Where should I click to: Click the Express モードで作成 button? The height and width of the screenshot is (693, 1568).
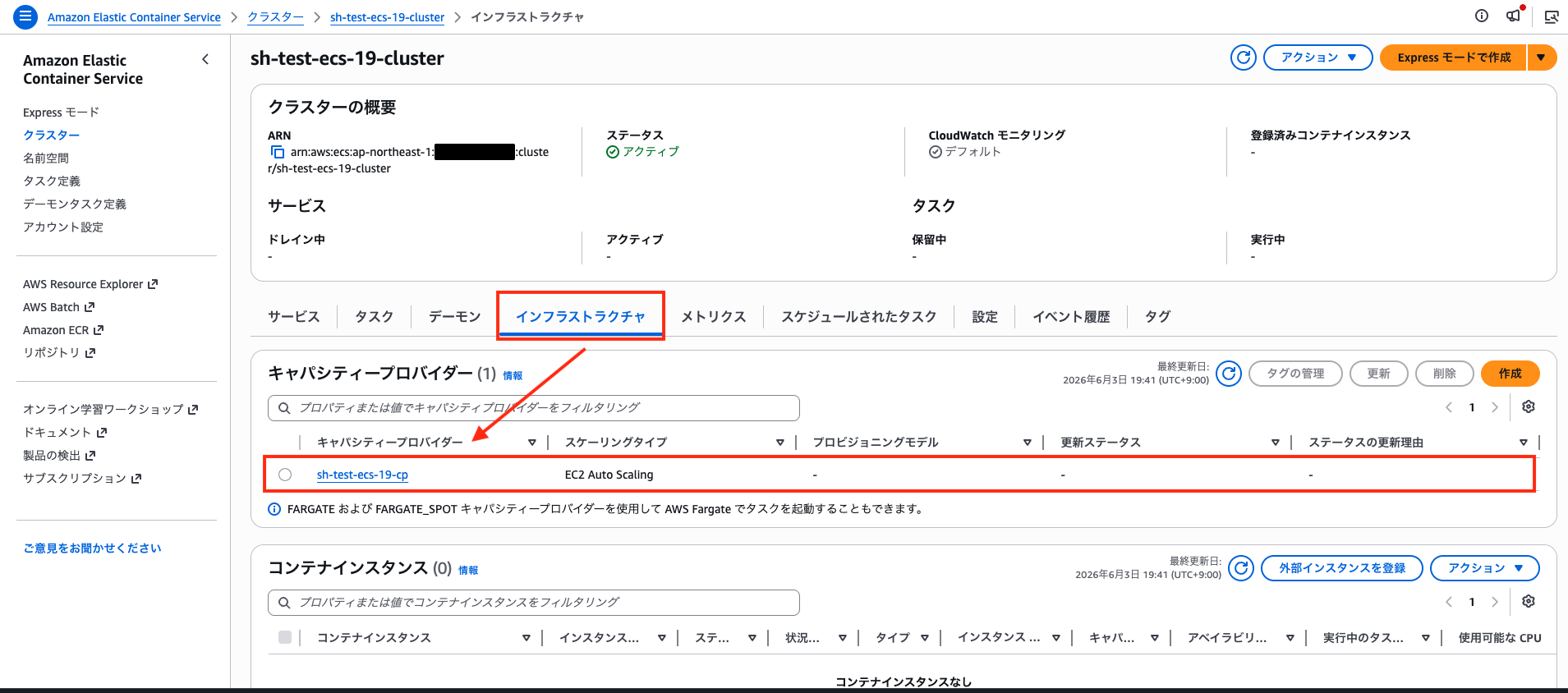click(1453, 57)
